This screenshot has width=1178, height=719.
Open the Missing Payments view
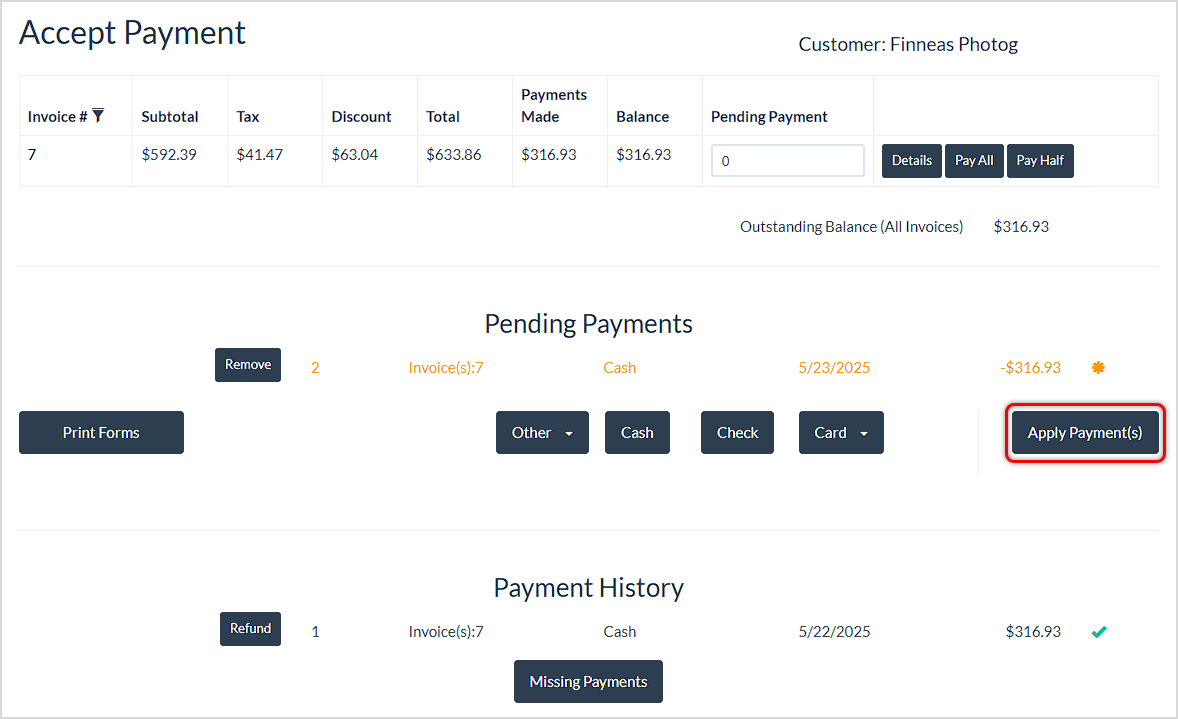tap(588, 681)
